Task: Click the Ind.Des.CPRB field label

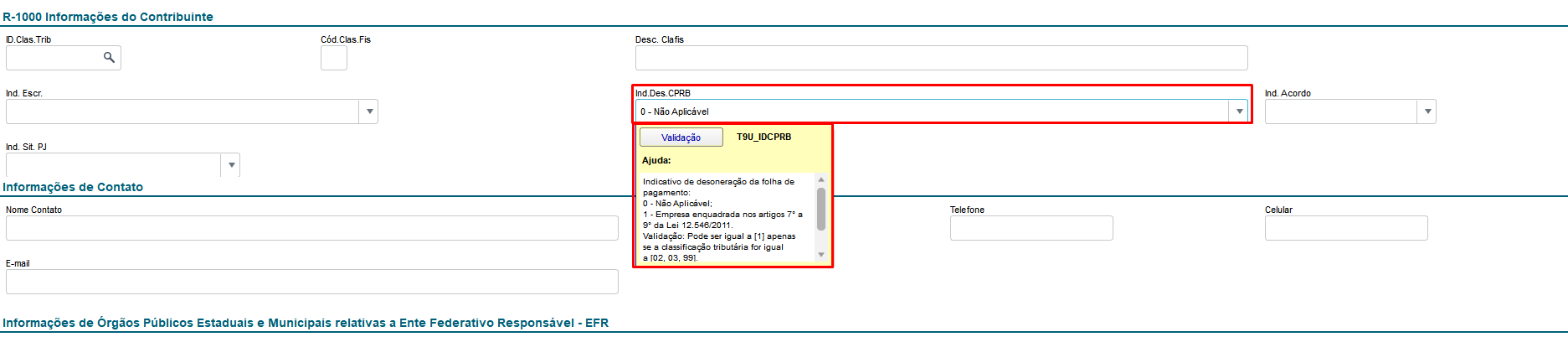Action: 663,93
